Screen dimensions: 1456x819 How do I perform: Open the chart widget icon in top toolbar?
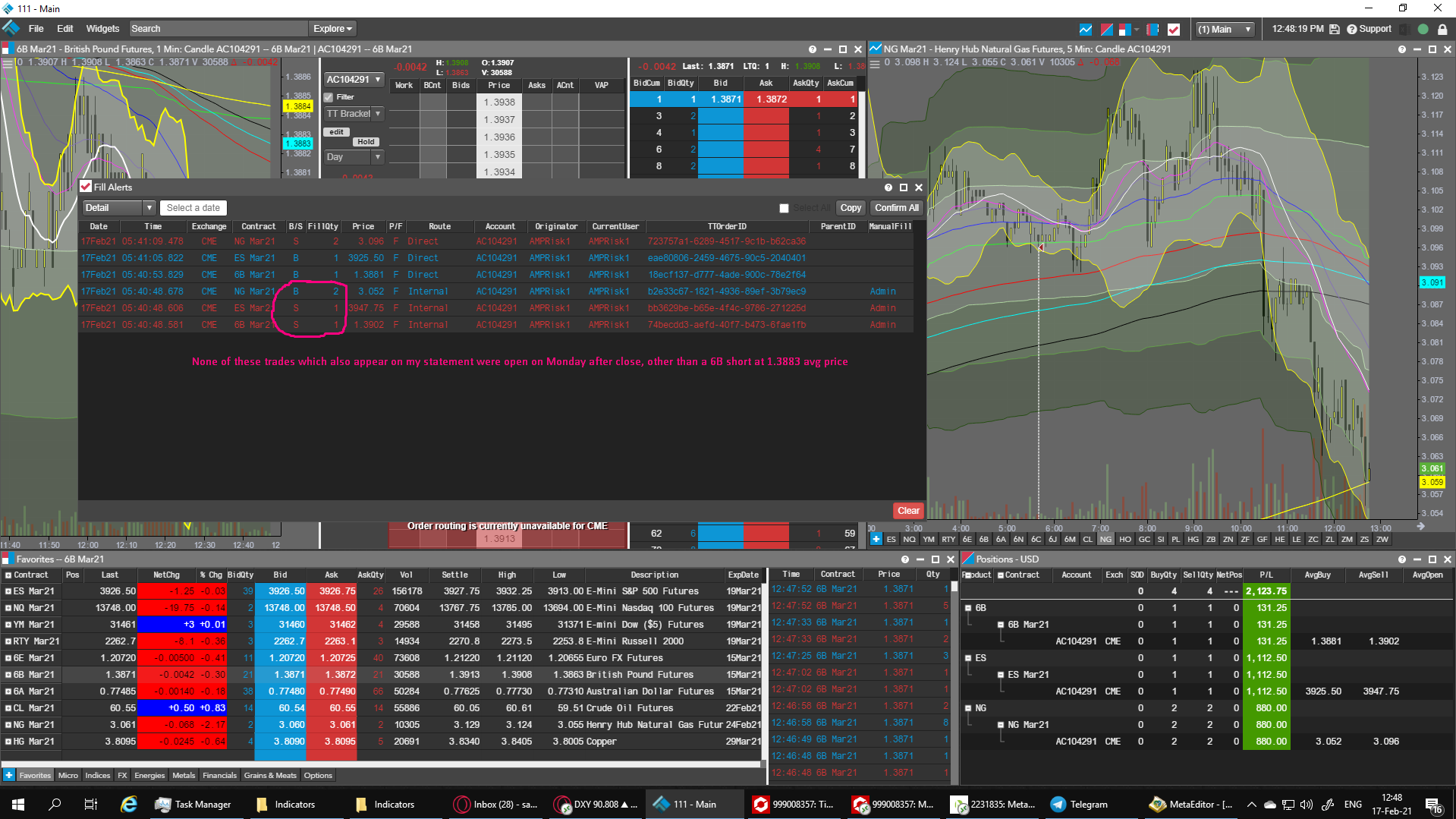click(x=1086, y=29)
